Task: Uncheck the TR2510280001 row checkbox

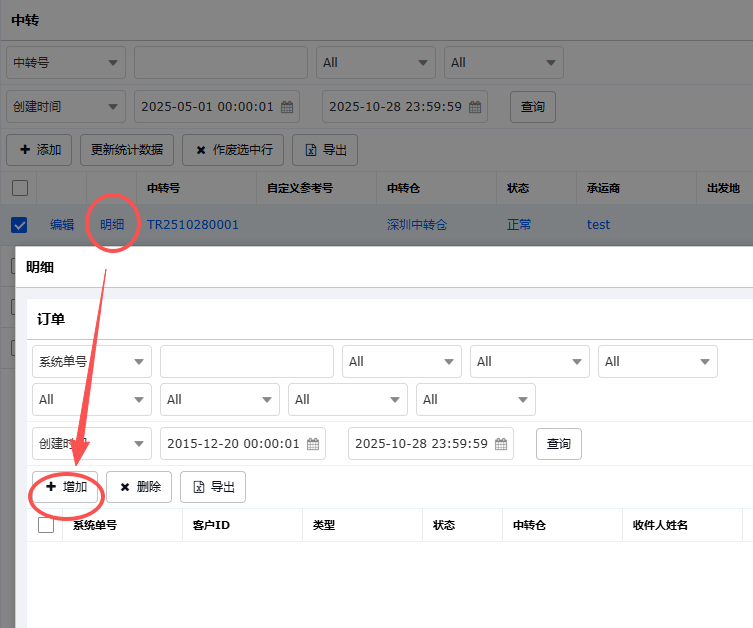Action: point(19,225)
